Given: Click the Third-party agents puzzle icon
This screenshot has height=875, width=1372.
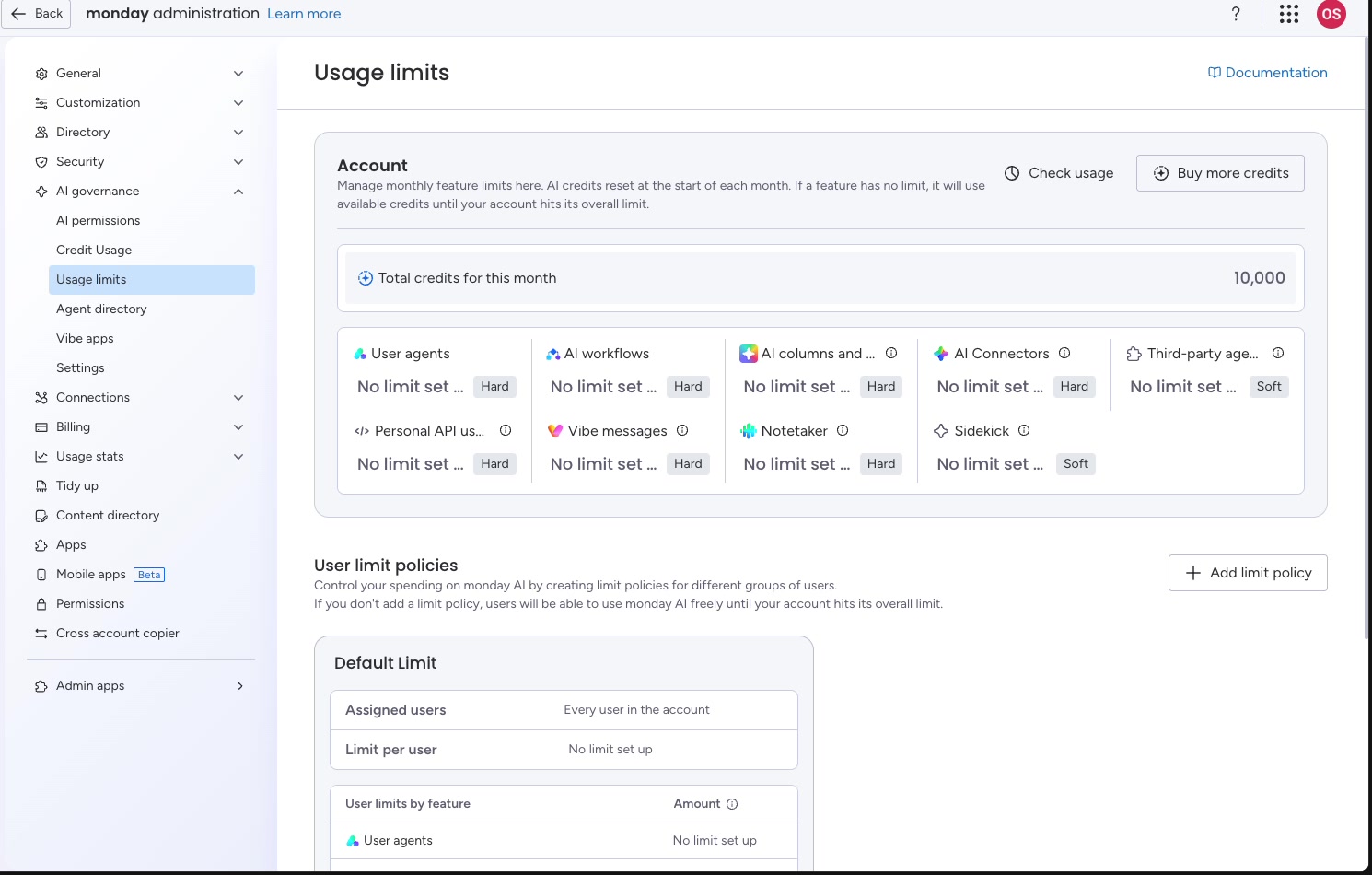Looking at the screenshot, I should pos(1134,354).
